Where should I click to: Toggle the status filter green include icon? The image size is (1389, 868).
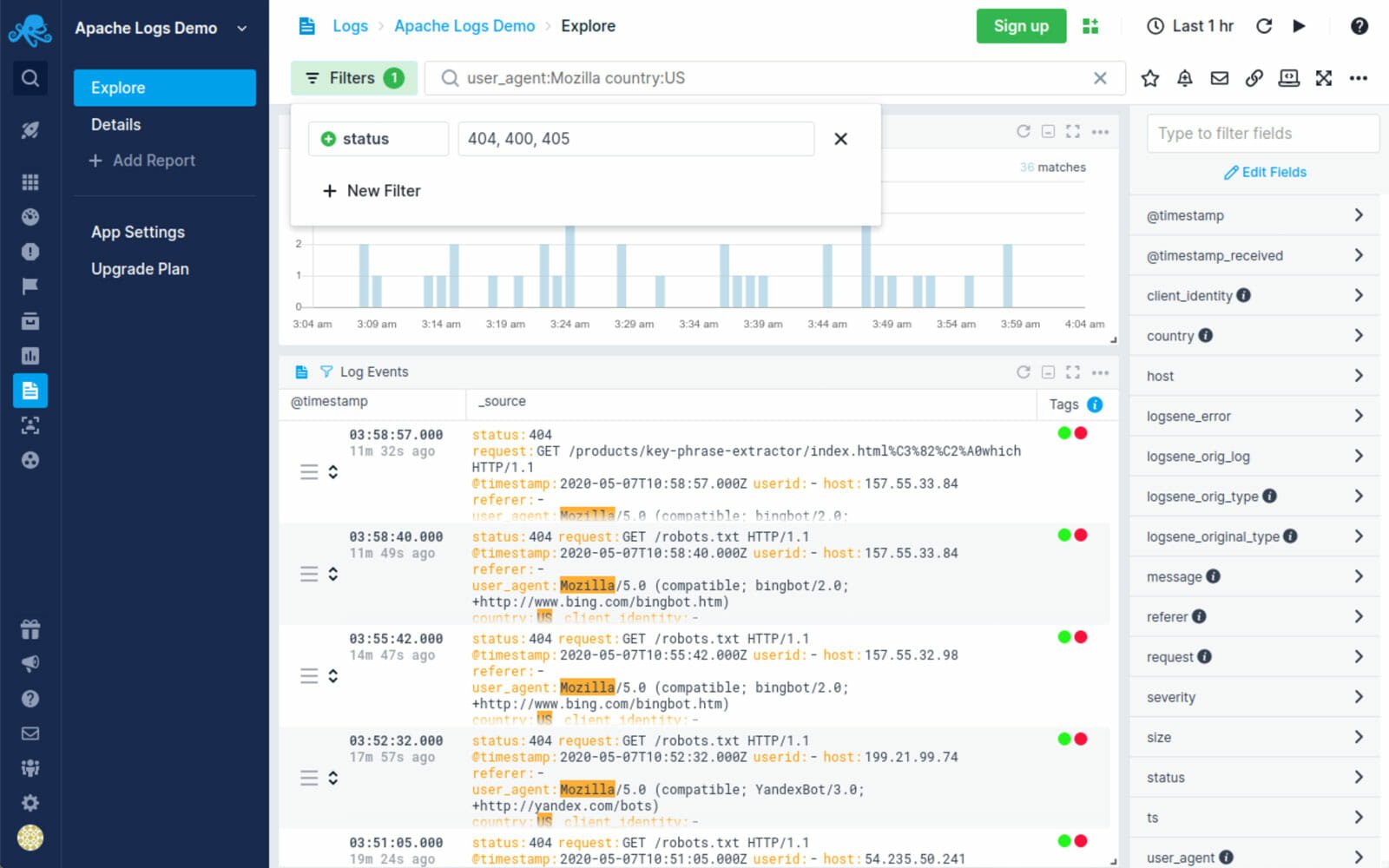[x=328, y=139]
